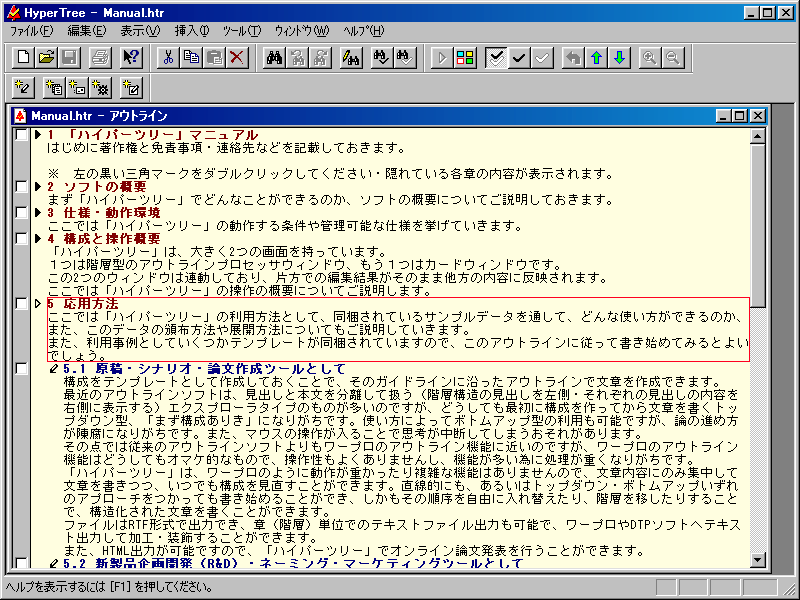Check the box for chapter 2 ソフトの概要
The height and width of the screenshot is (600, 800).
(x=21, y=187)
